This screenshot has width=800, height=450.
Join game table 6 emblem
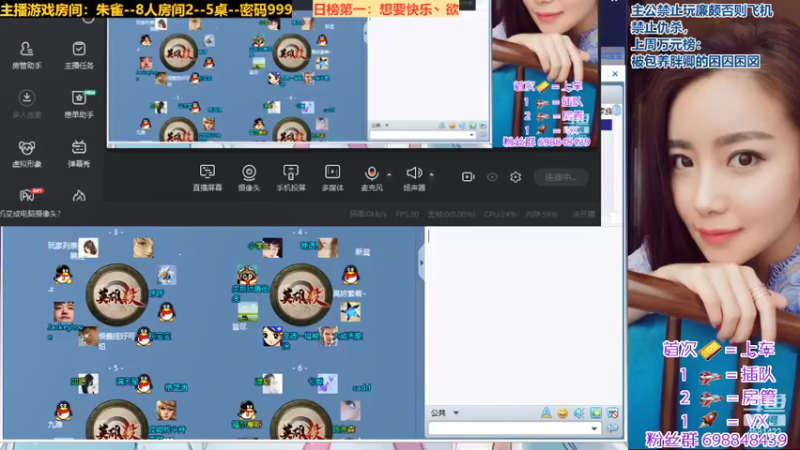point(301,421)
